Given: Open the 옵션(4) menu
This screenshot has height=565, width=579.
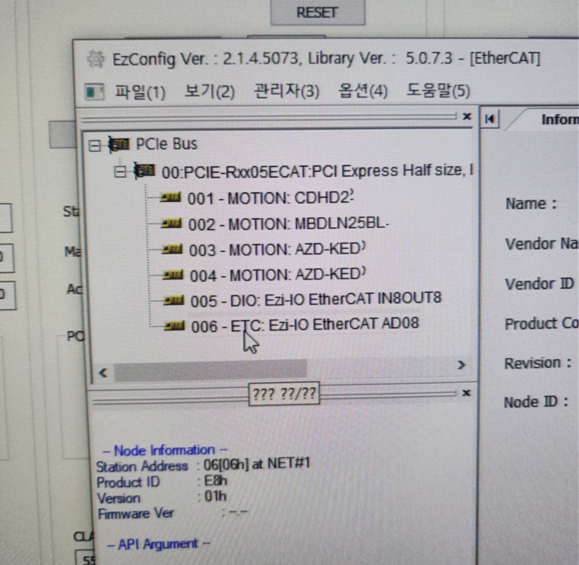Looking at the screenshot, I should [x=363, y=90].
